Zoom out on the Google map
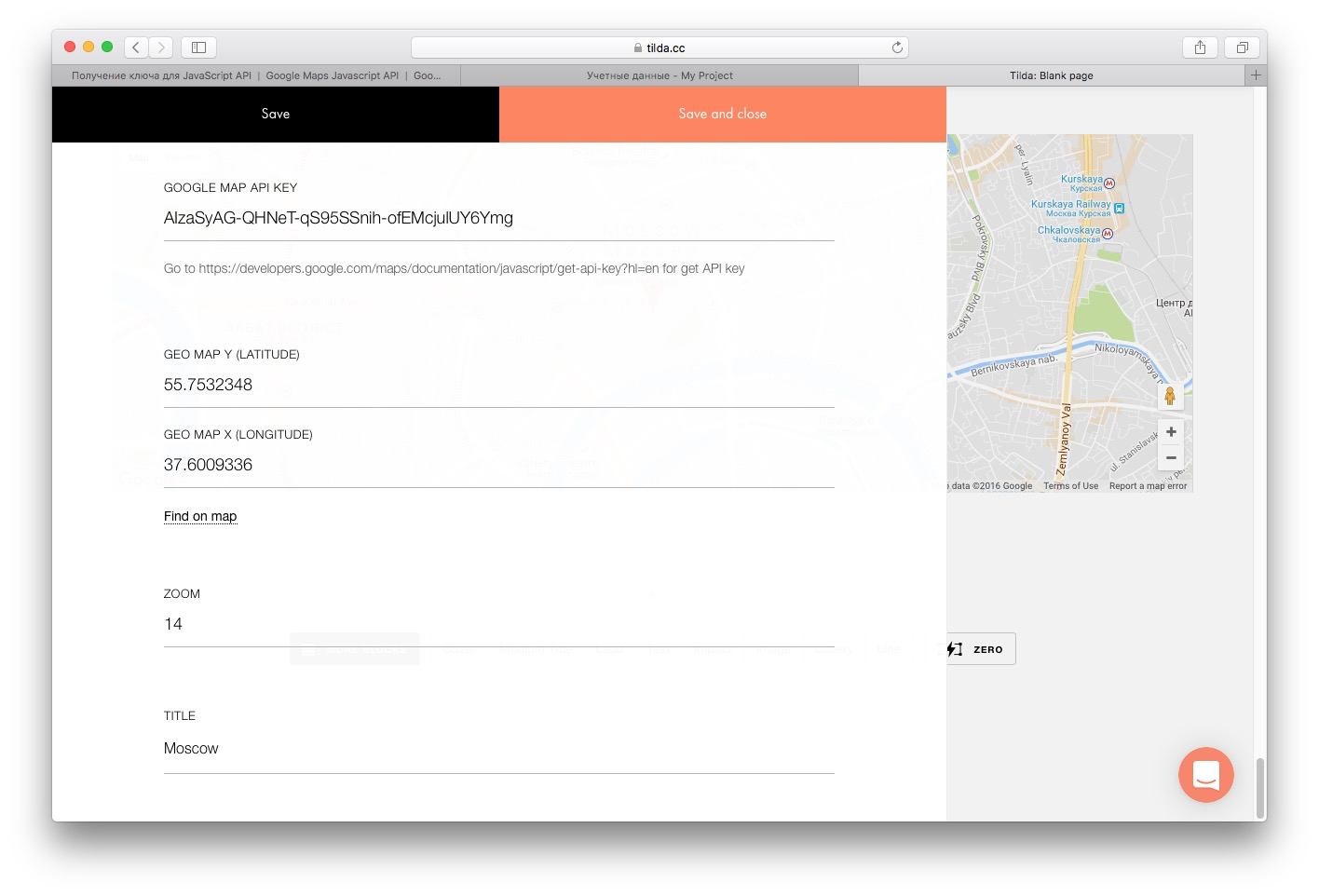The height and width of the screenshot is (896, 1319). click(x=1171, y=457)
